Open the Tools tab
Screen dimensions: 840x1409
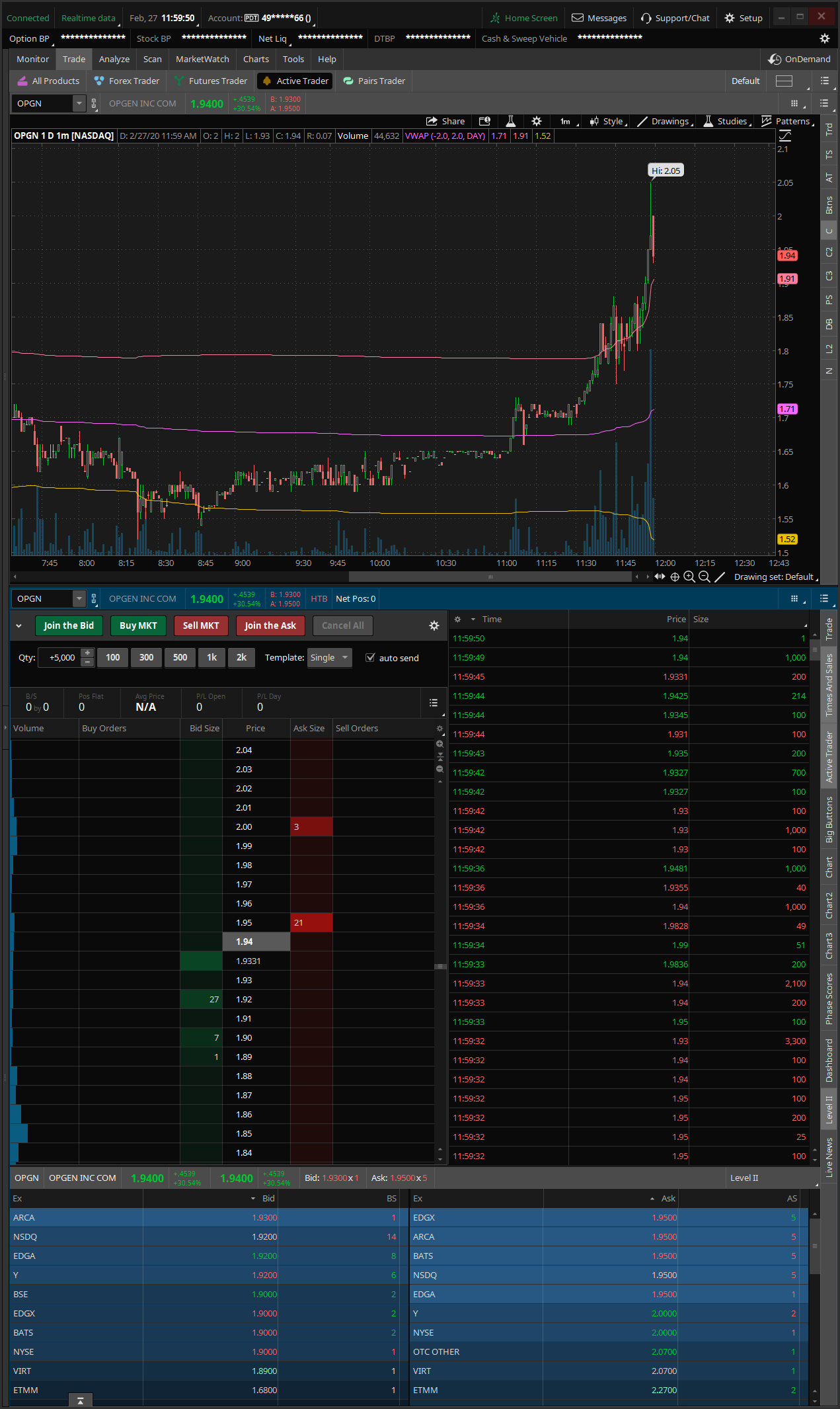coord(293,59)
